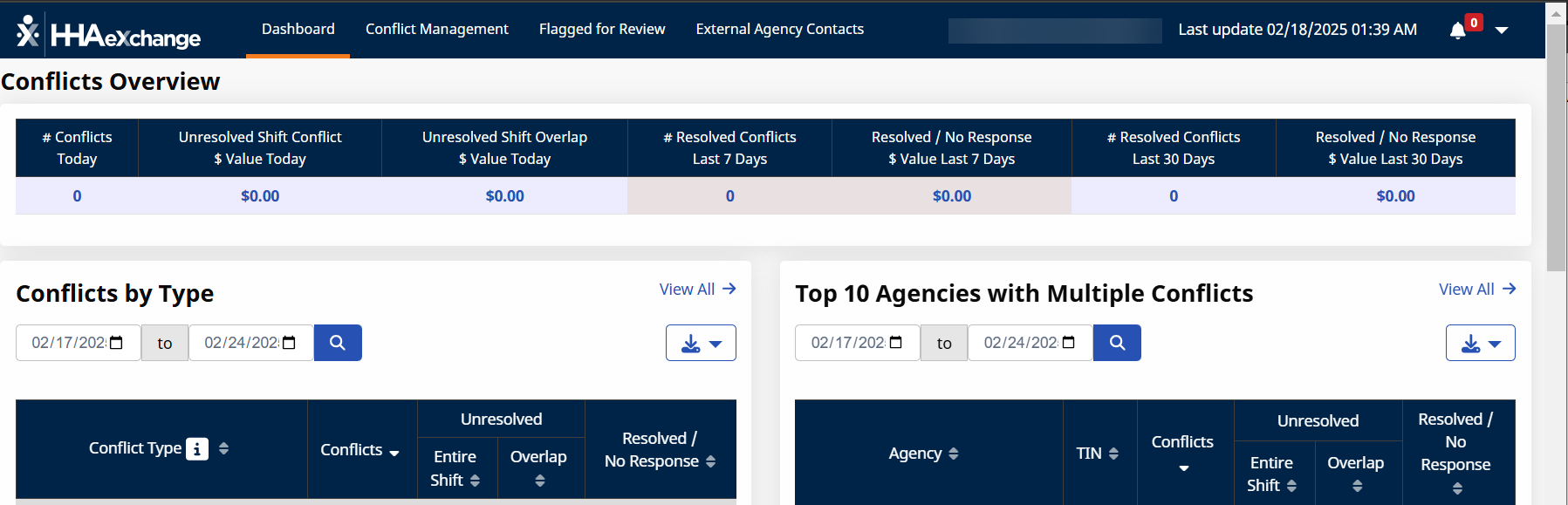Switch to Flagged for Review tab
The width and height of the screenshot is (1568, 505).
tap(602, 29)
